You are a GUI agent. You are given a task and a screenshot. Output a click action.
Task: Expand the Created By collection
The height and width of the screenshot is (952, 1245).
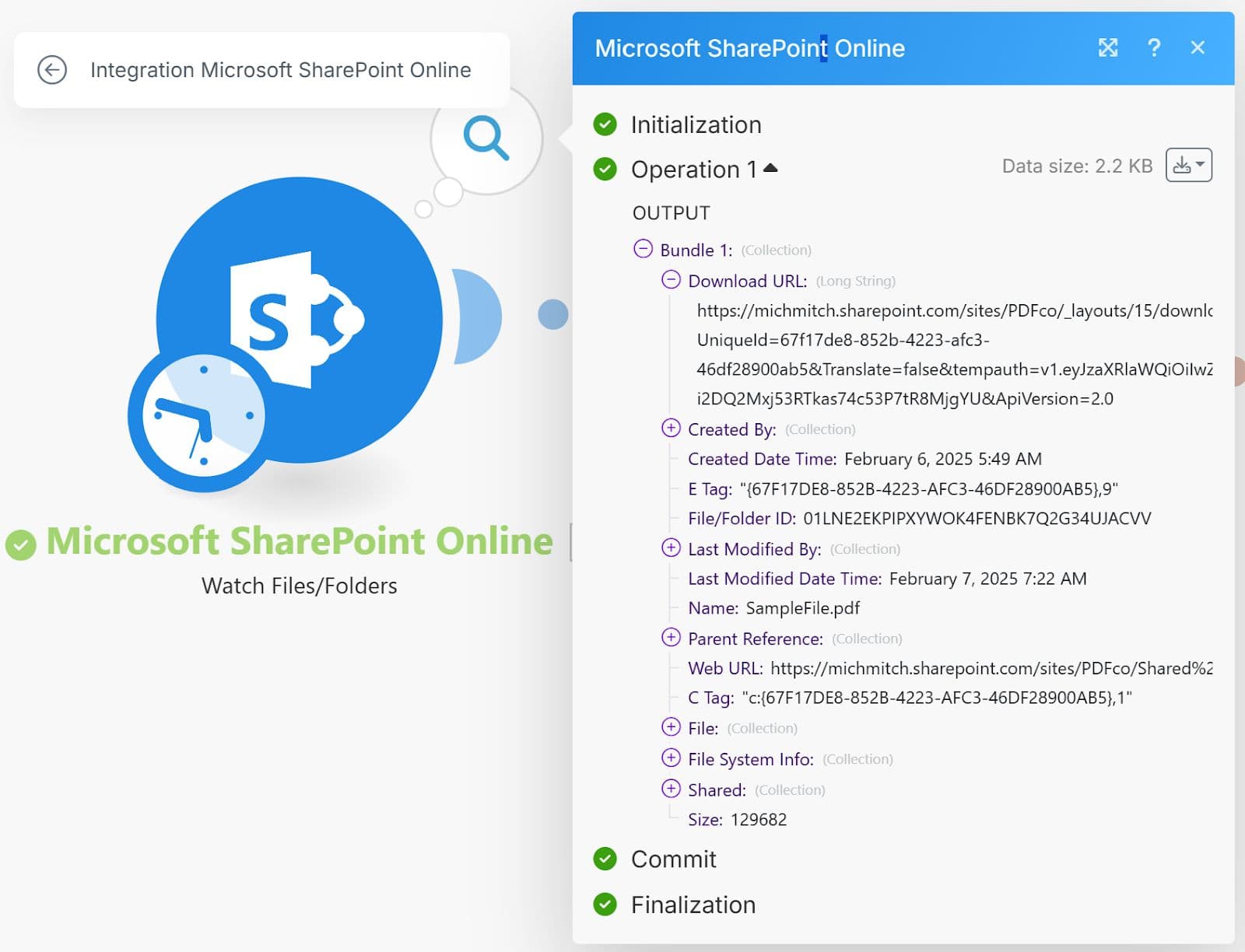click(671, 429)
